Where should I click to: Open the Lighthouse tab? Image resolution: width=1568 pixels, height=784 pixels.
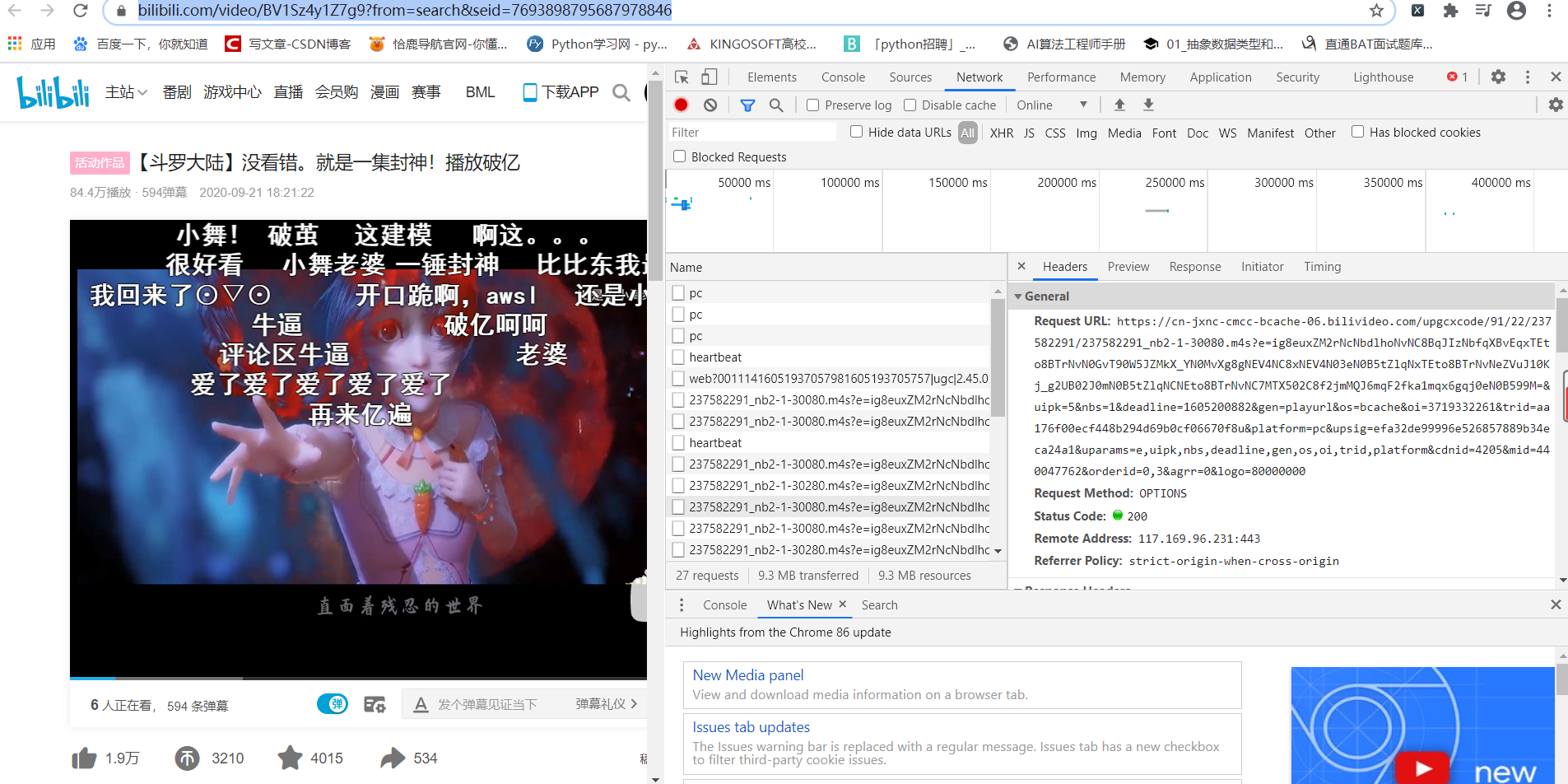pyautogui.click(x=1383, y=77)
